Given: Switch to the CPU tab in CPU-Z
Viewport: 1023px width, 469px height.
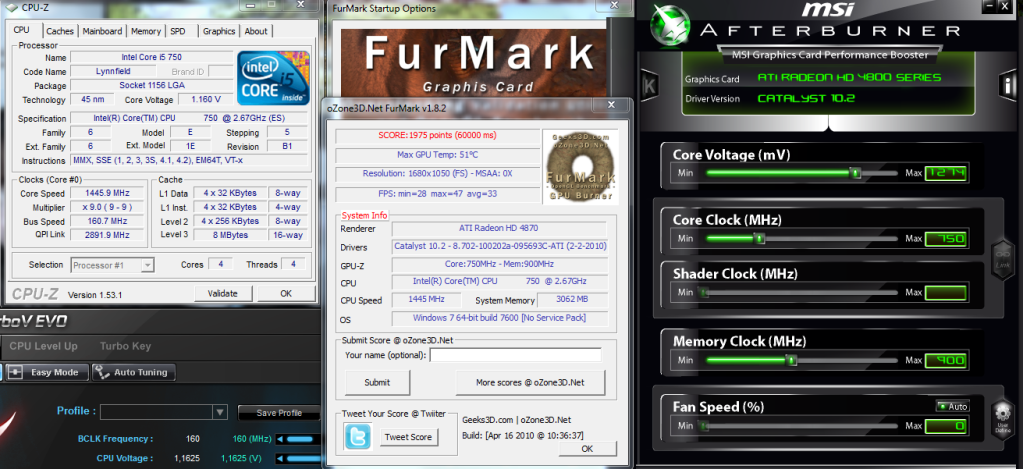Looking at the screenshot, I should click(x=22, y=30).
